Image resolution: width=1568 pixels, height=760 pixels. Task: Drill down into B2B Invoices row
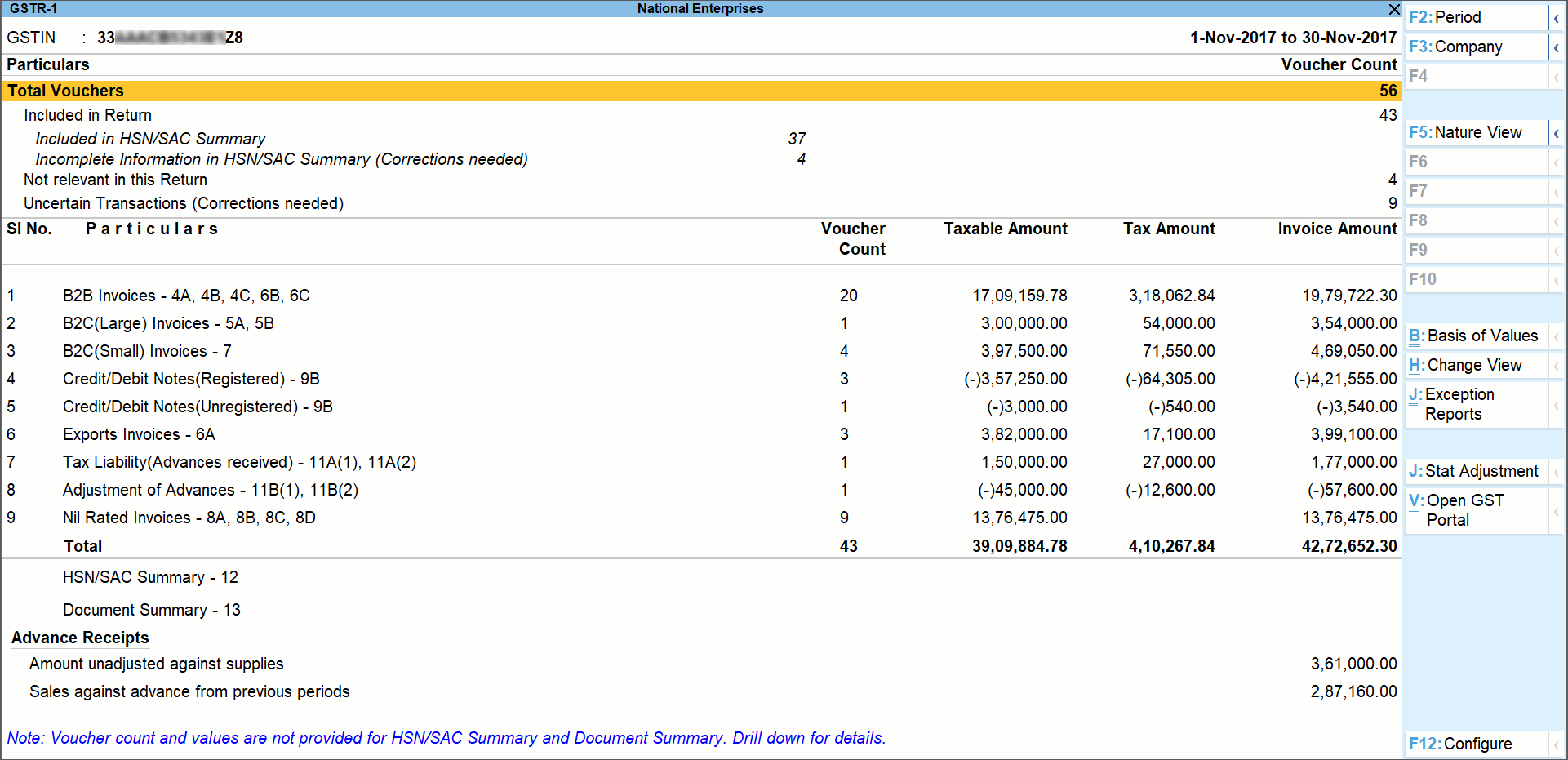[x=185, y=296]
